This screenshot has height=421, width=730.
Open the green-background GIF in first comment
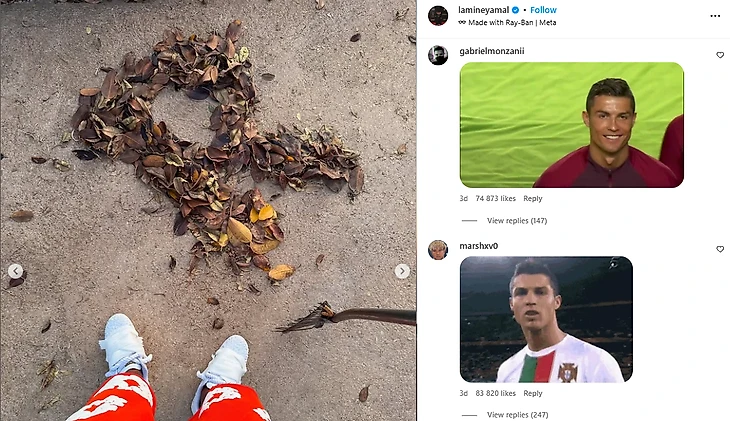coord(572,125)
